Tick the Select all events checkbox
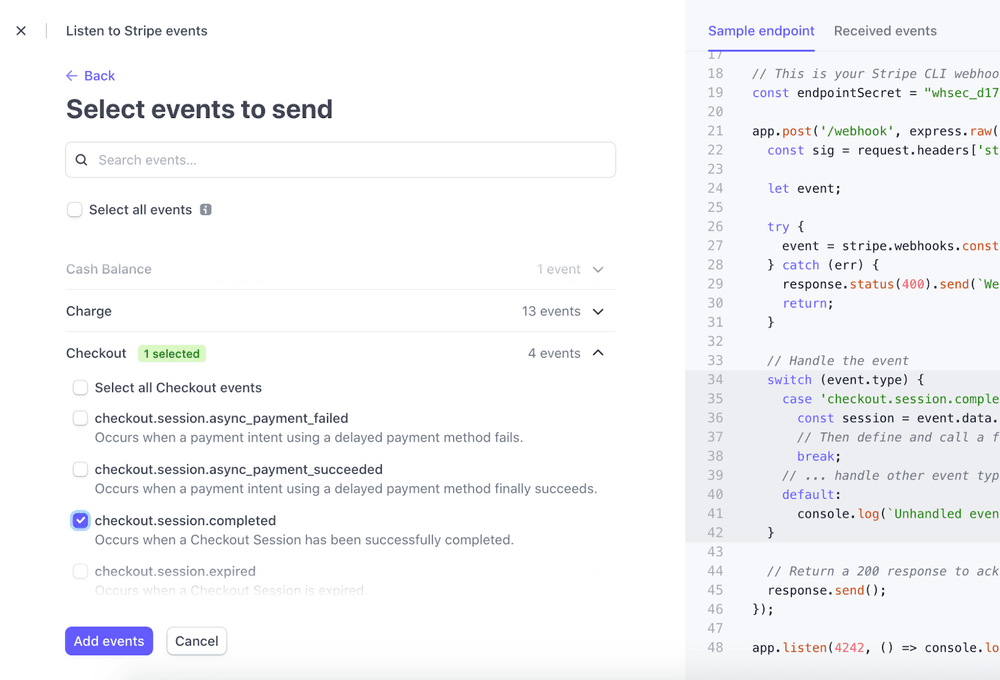Screen dimensions: 1000x680 coord(75,210)
